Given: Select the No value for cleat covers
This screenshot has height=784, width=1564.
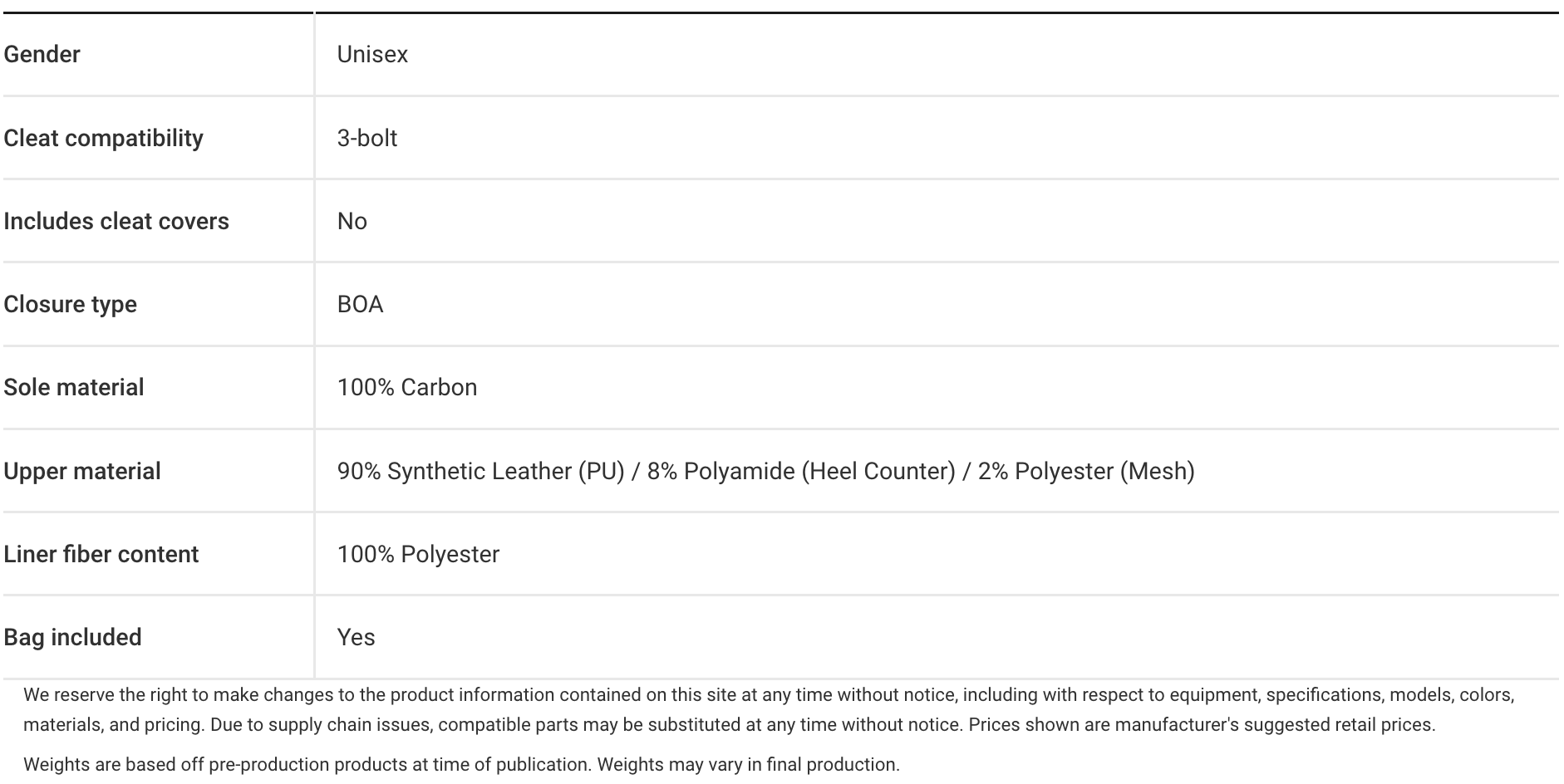Looking at the screenshot, I should click(352, 221).
